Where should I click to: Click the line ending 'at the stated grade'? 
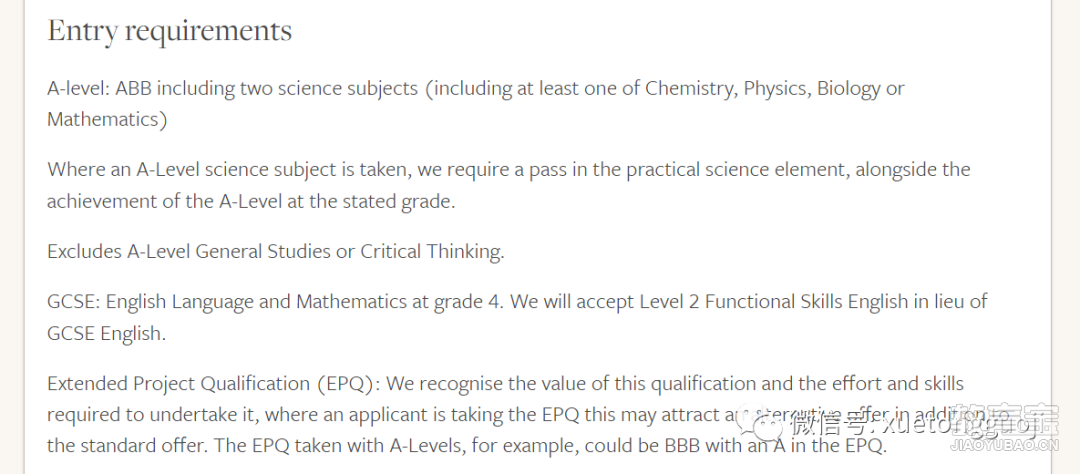(251, 203)
